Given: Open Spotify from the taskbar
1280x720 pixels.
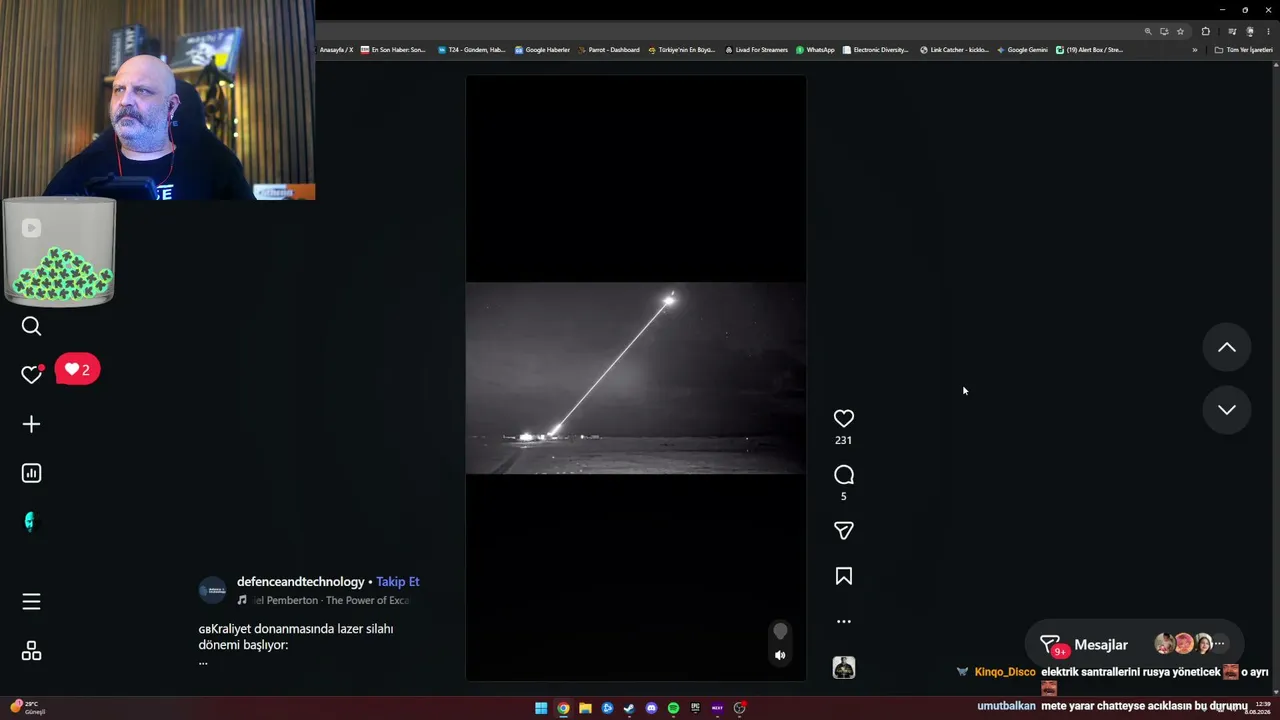Looking at the screenshot, I should (x=673, y=708).
